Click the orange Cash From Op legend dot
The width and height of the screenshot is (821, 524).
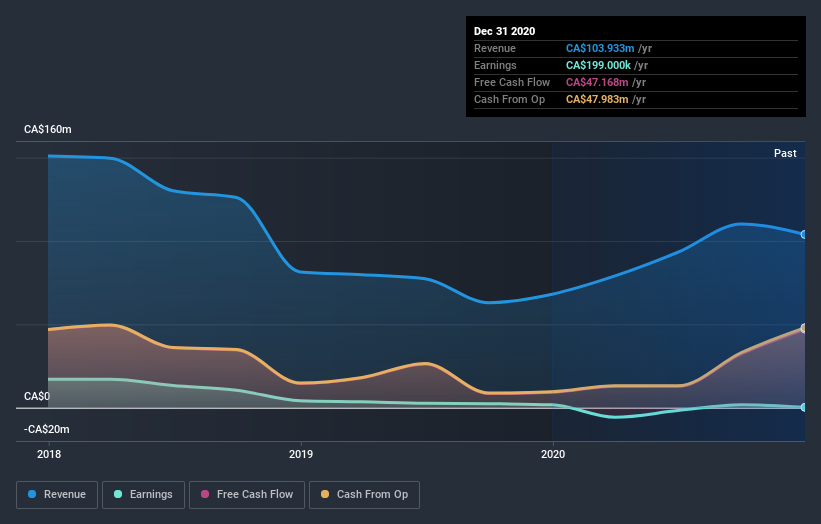pyautogui.click(x=325, y=494)
